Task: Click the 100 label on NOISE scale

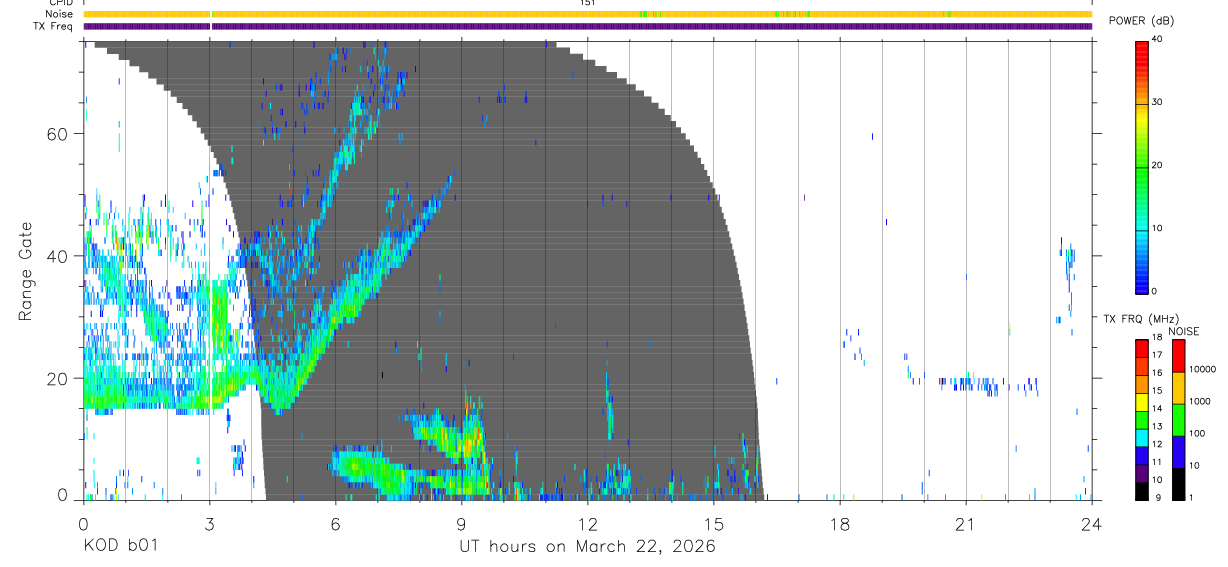Action: pos(1198,434)
